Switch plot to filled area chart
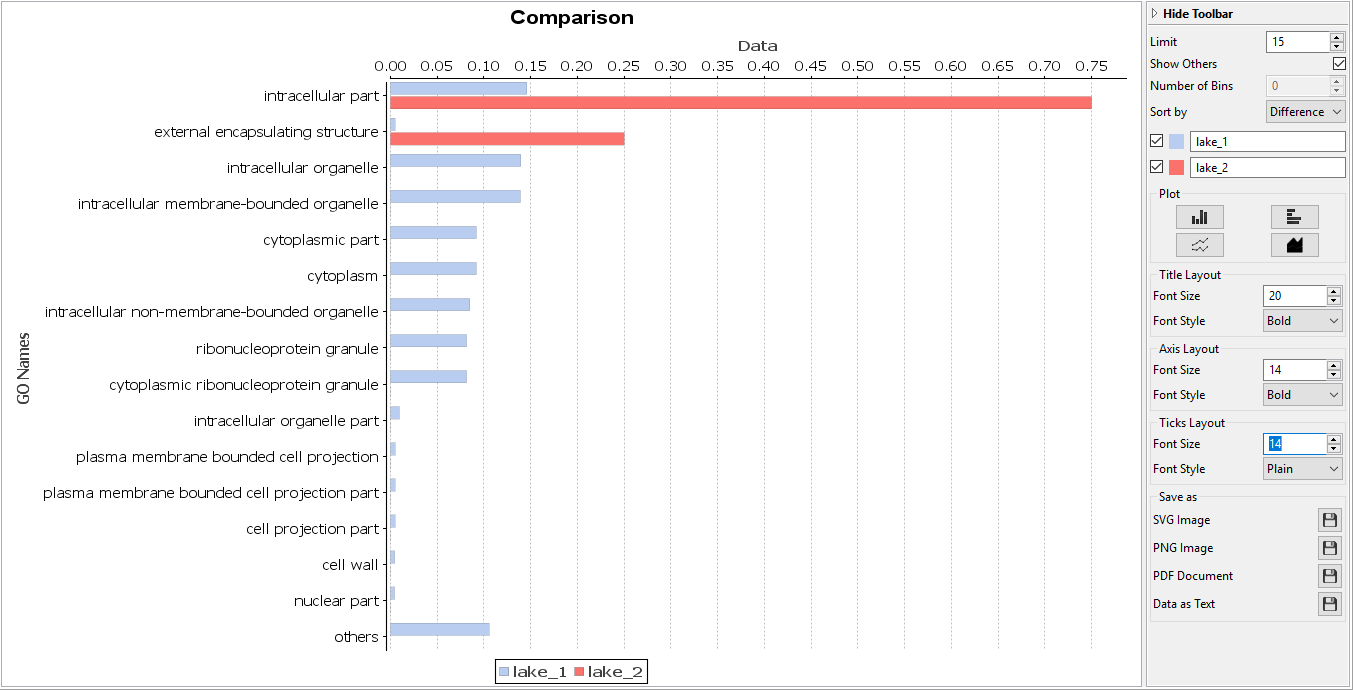The image size is (1353, 690). click(1294, 245)
